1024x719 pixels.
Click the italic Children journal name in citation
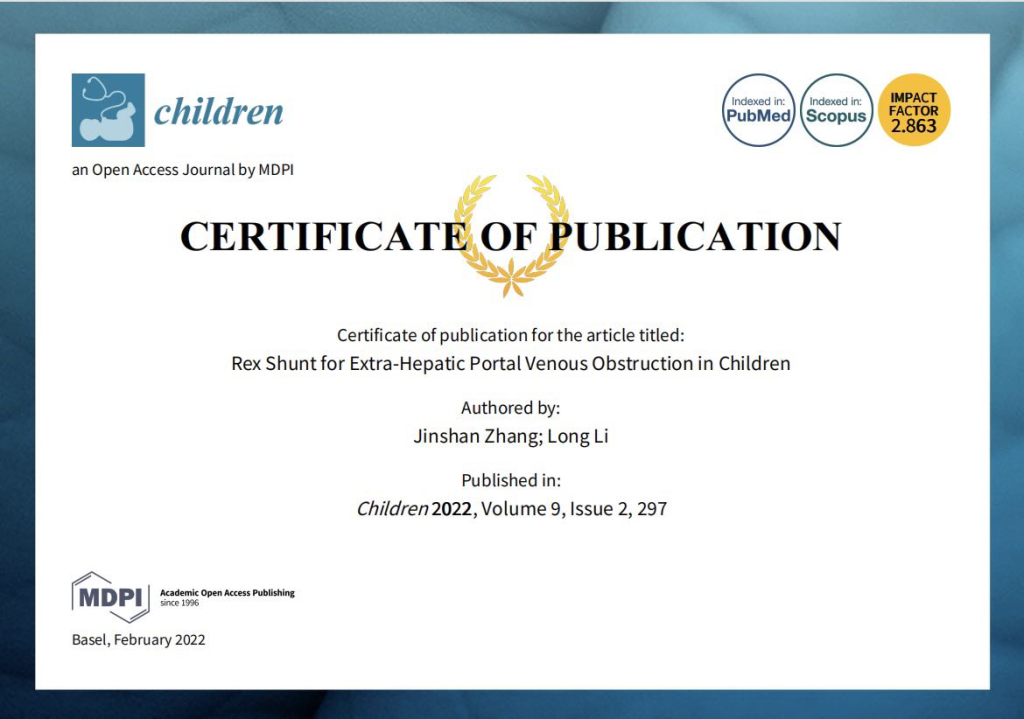[392, 509]
